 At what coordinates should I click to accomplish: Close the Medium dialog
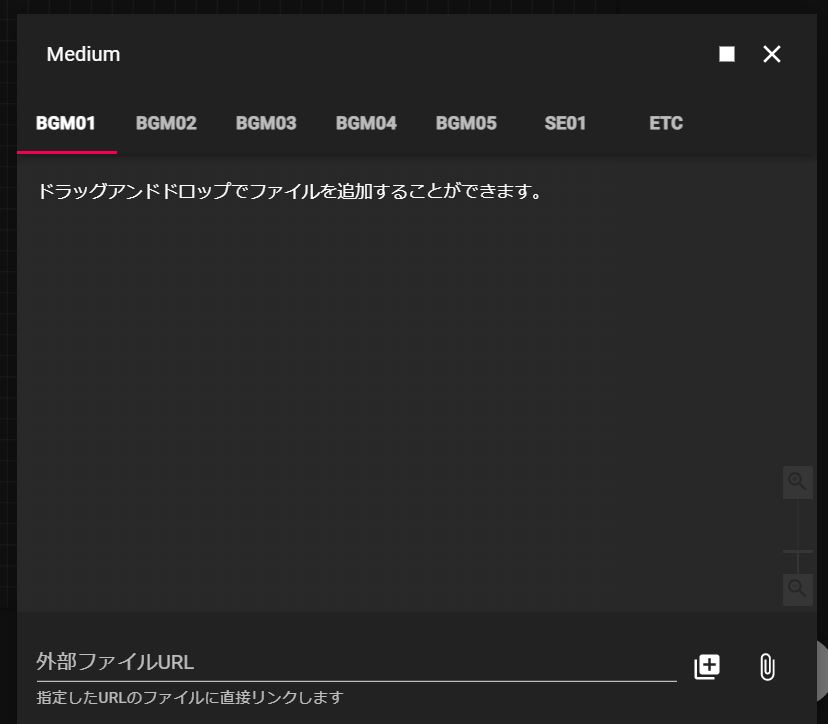772,54
